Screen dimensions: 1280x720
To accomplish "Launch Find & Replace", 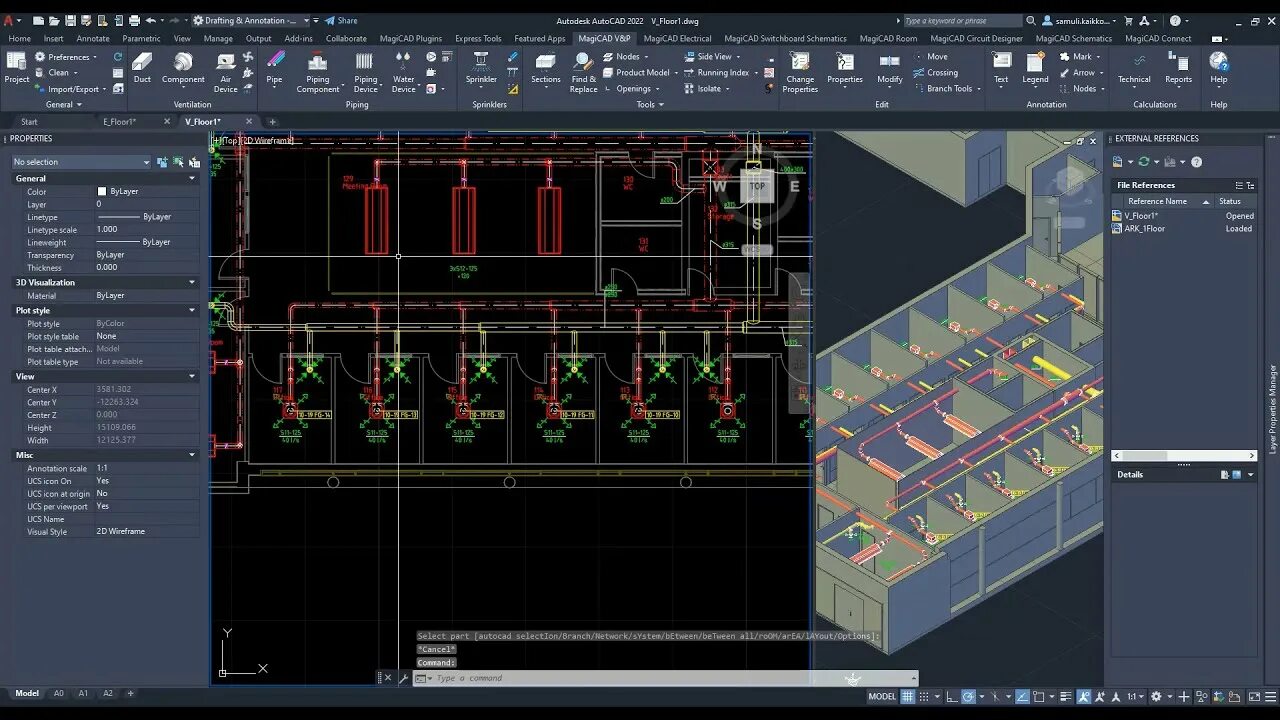I will (x=584, y=73).
